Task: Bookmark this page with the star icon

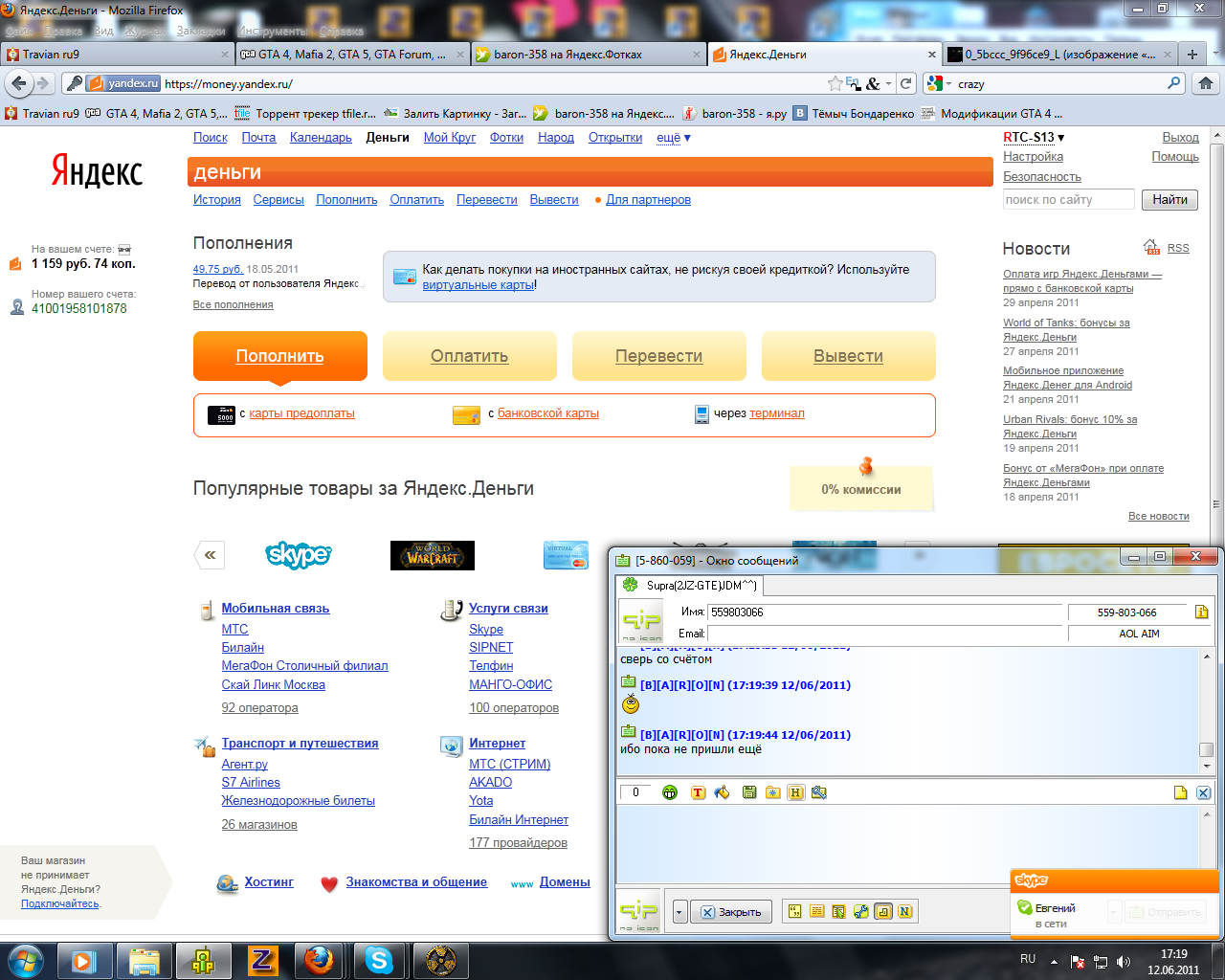Action: click(x=835, y=83)
